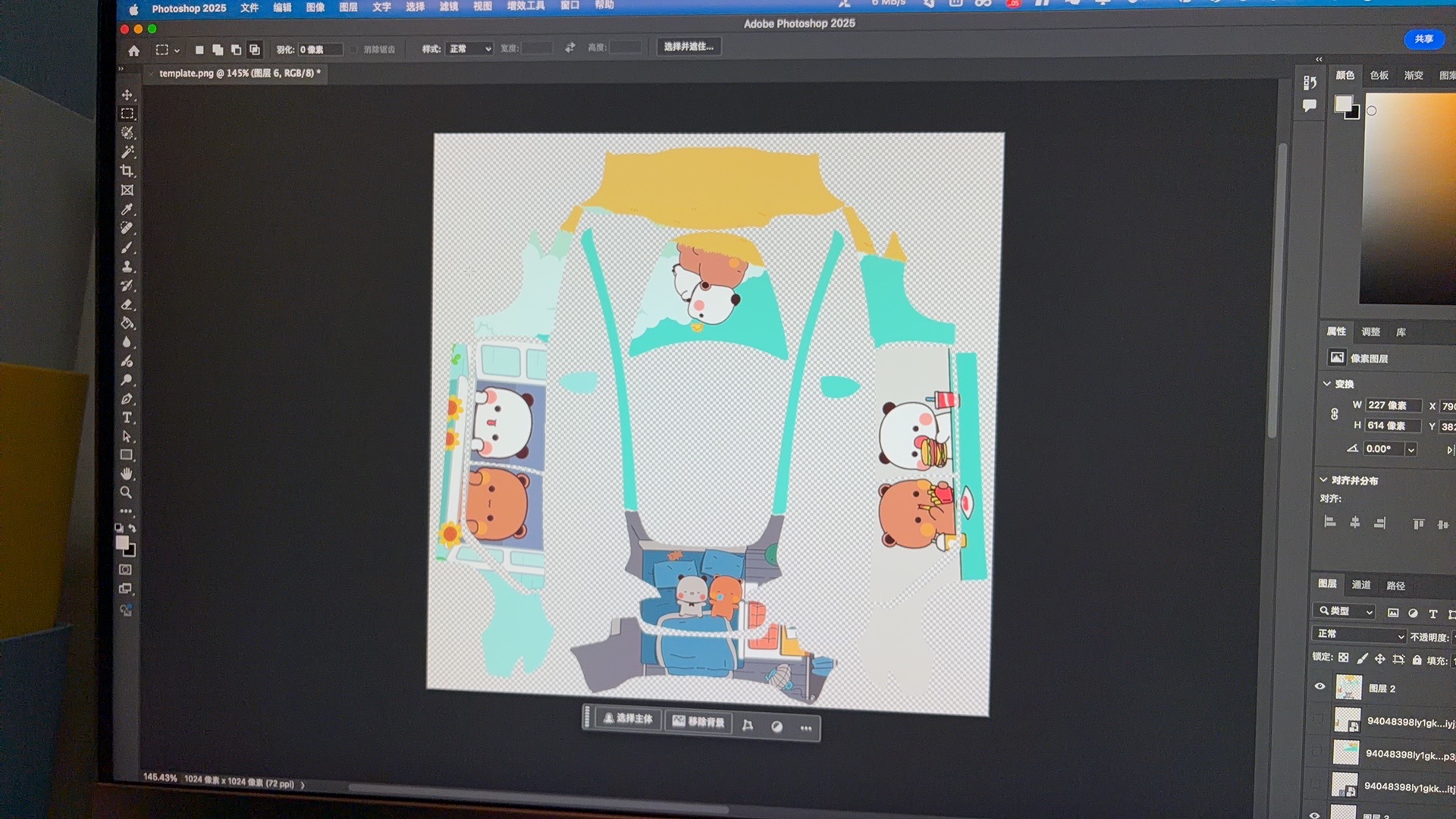Click the lock all icon in layers panel
This screenshot has height=819, width=1456.
(x=1417, y=660)
